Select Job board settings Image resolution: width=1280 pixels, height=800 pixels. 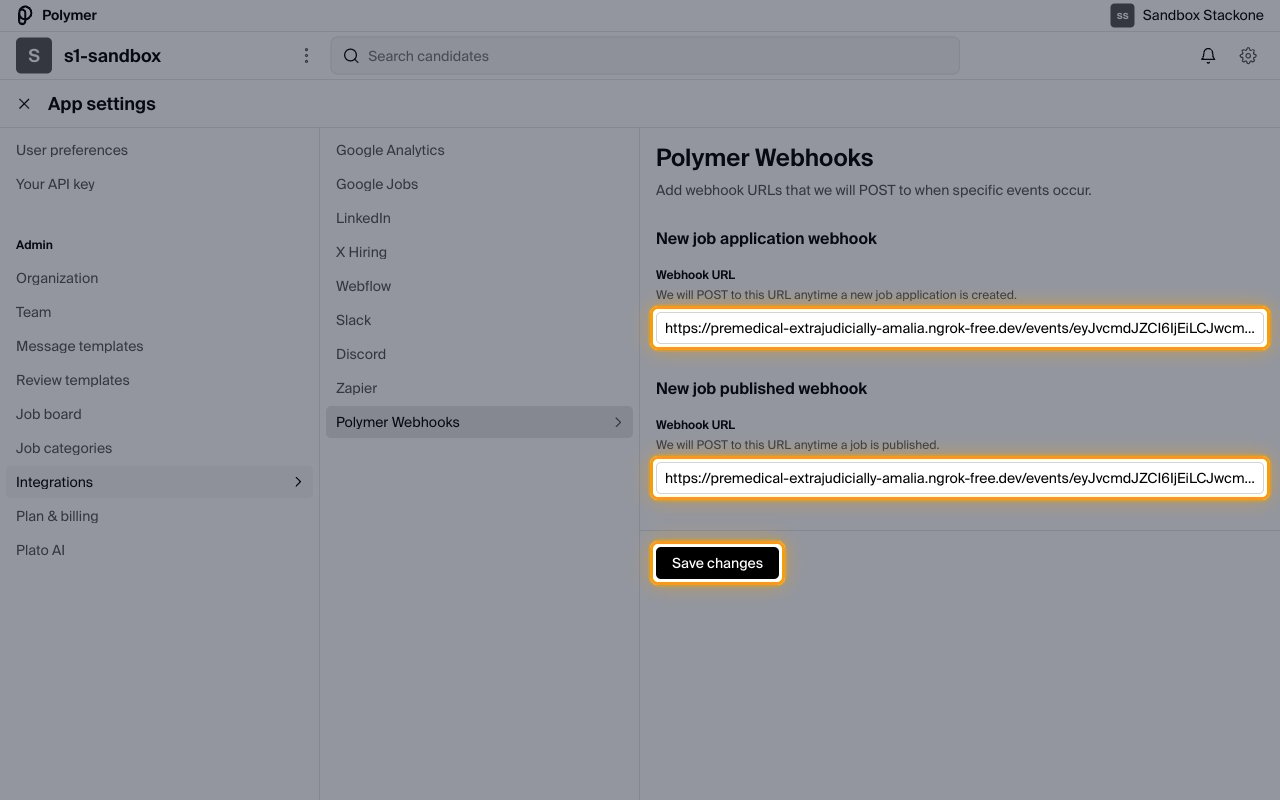coord(48,414)
